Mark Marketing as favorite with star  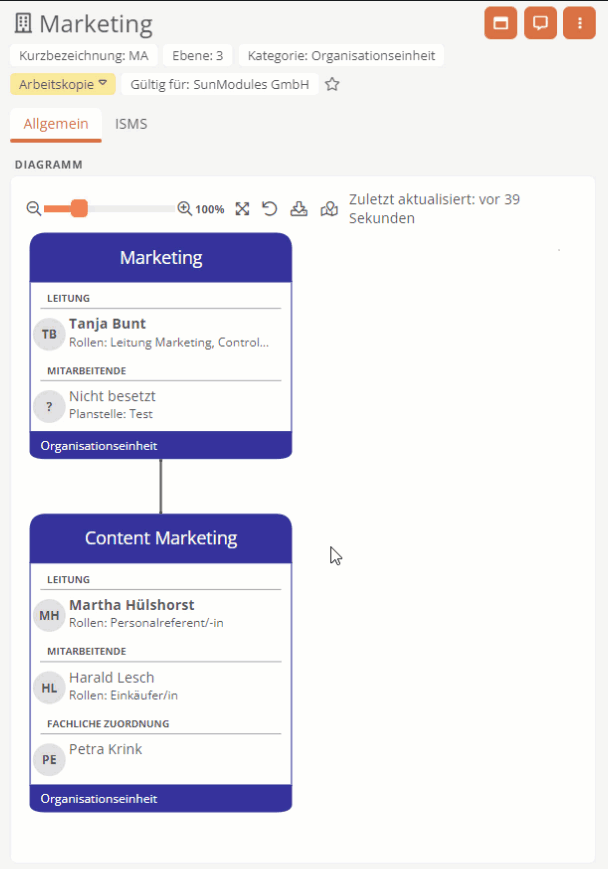pyautogui.click(x=332, y=84)
